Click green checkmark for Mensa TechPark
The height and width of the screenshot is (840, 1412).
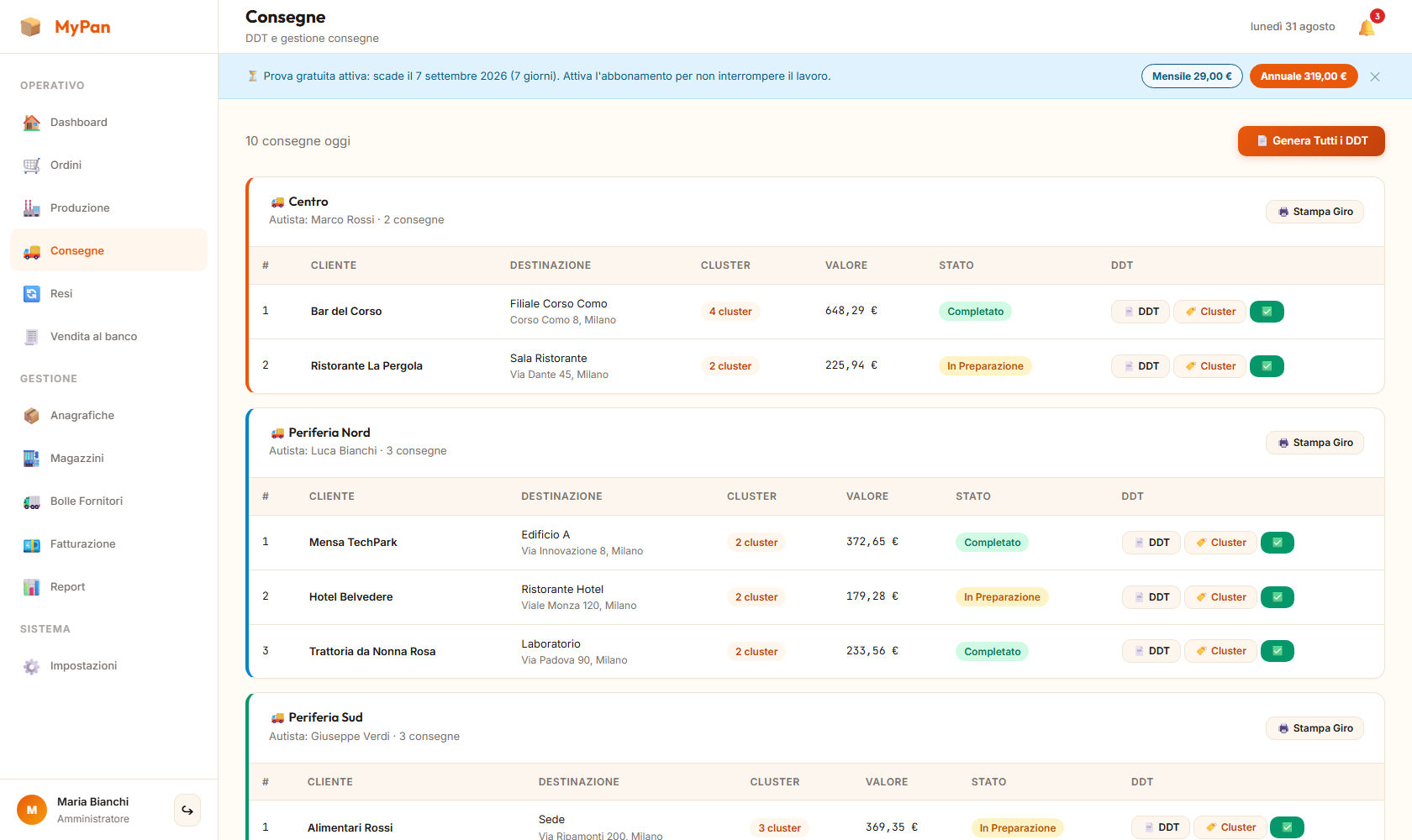pos(1278,543)
